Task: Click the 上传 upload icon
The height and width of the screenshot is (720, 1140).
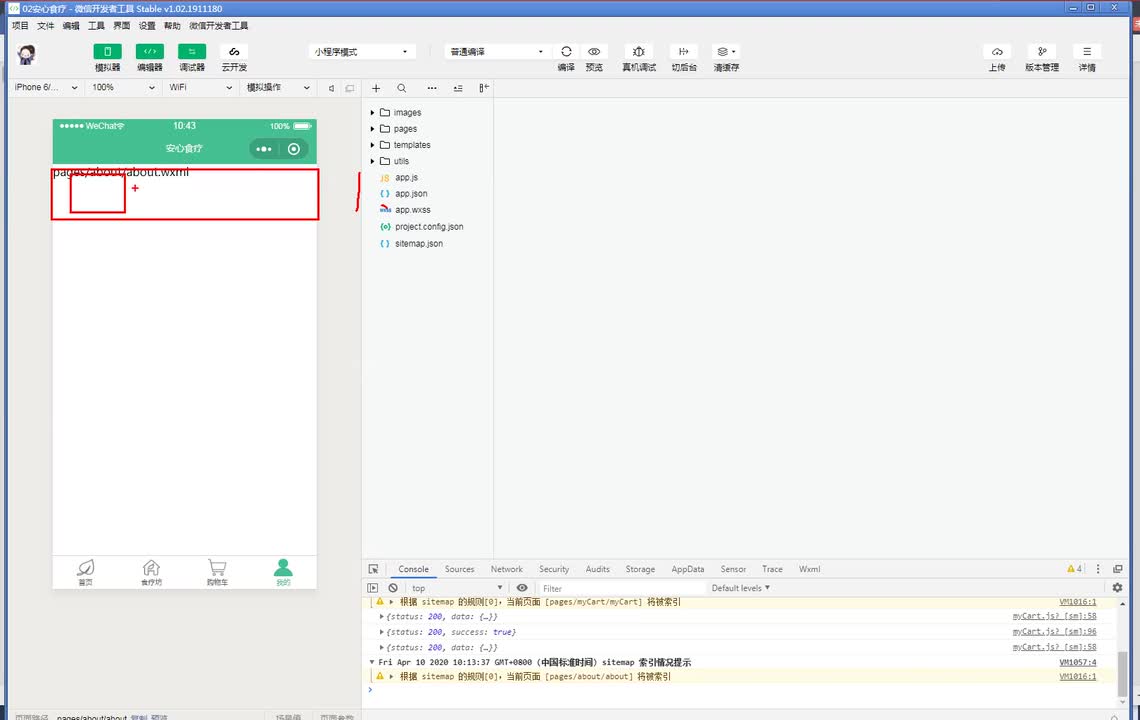Action: [x=997, y=52]
